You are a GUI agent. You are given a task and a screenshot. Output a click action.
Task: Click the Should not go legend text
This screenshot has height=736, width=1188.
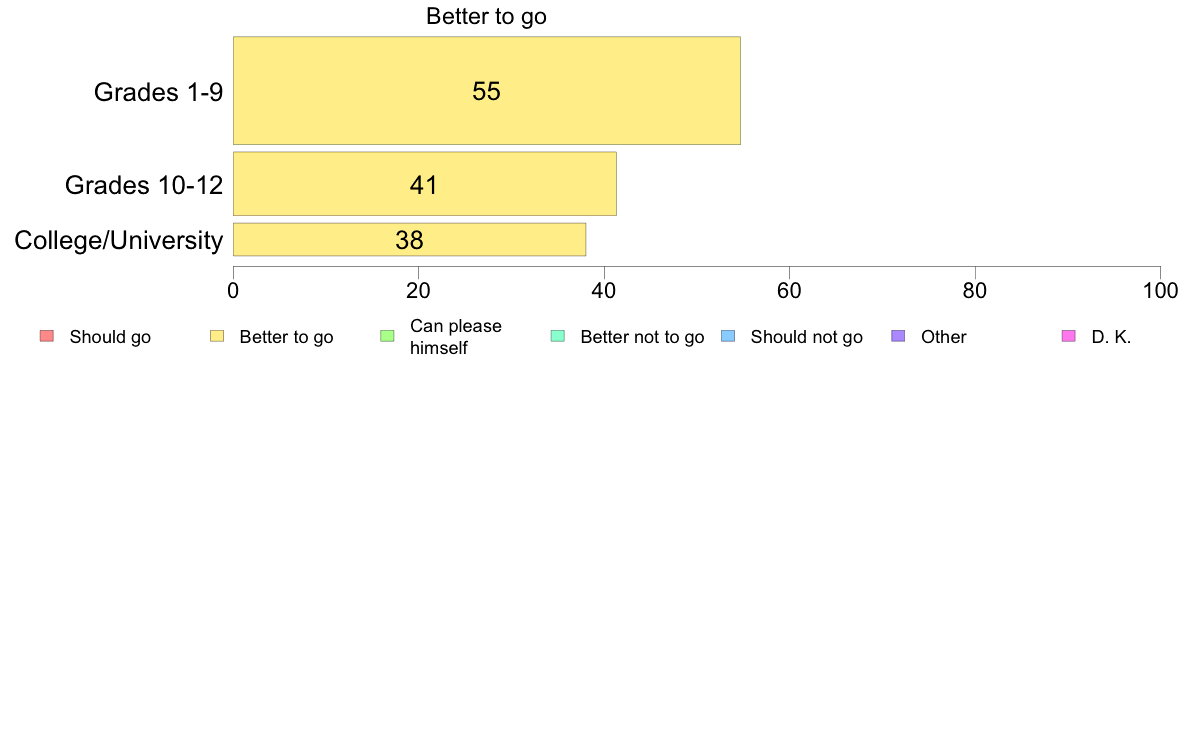pyautogui.click(x=807, y=337)
